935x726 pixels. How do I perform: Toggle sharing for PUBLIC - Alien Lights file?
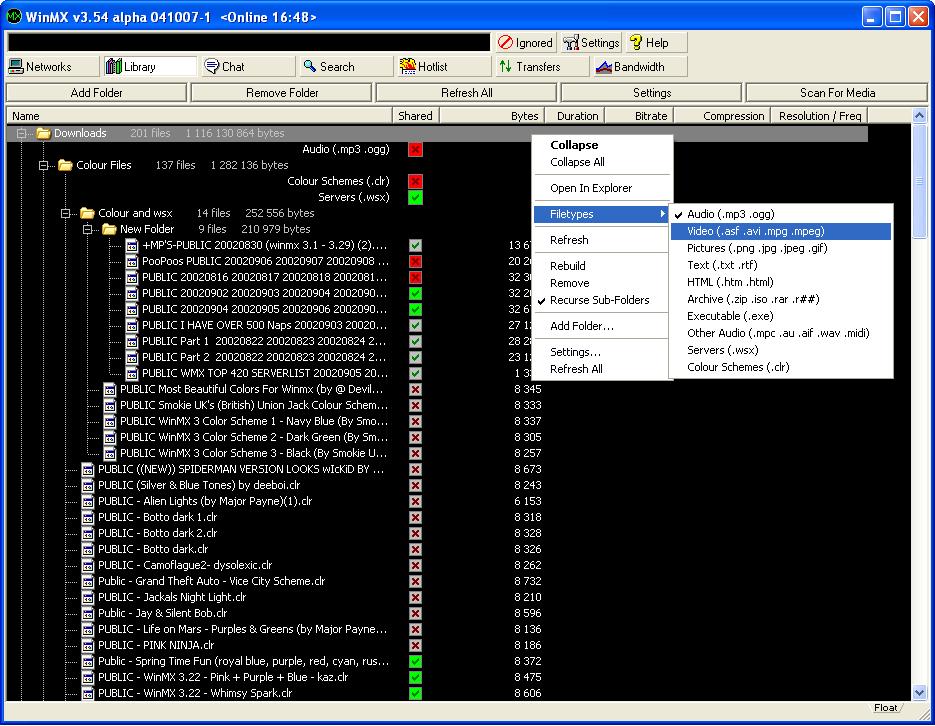tap(416, 501)
